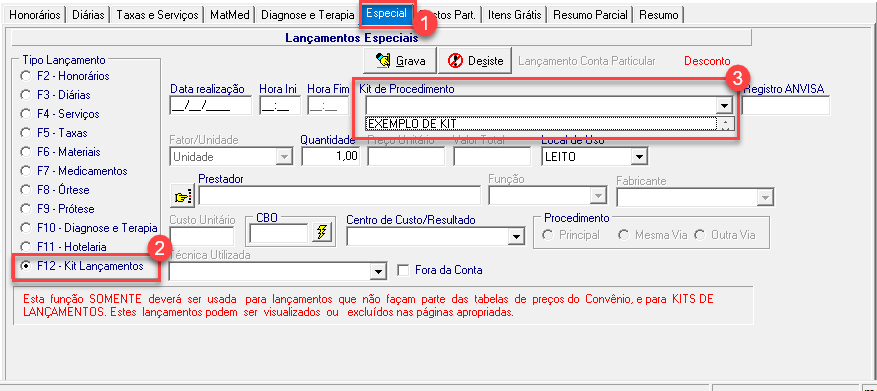Click the Custo Unitário field
The width and height of the screenshot is (877, 391).
[x=201, y=237]
